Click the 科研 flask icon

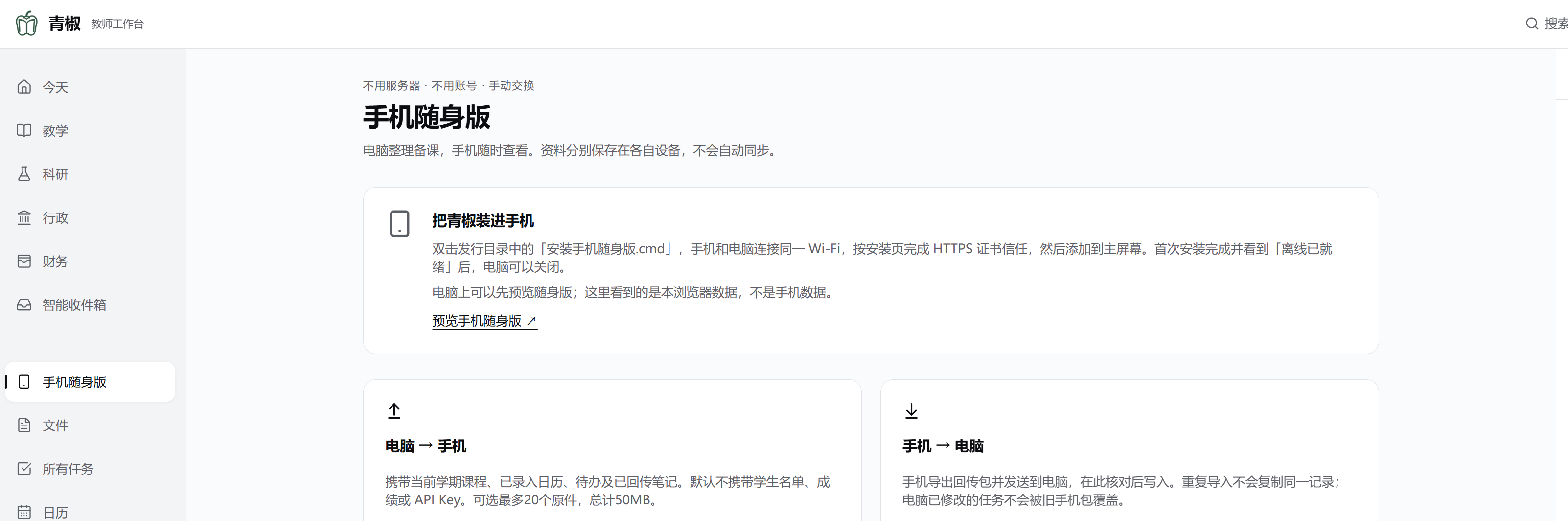[24, 174]
